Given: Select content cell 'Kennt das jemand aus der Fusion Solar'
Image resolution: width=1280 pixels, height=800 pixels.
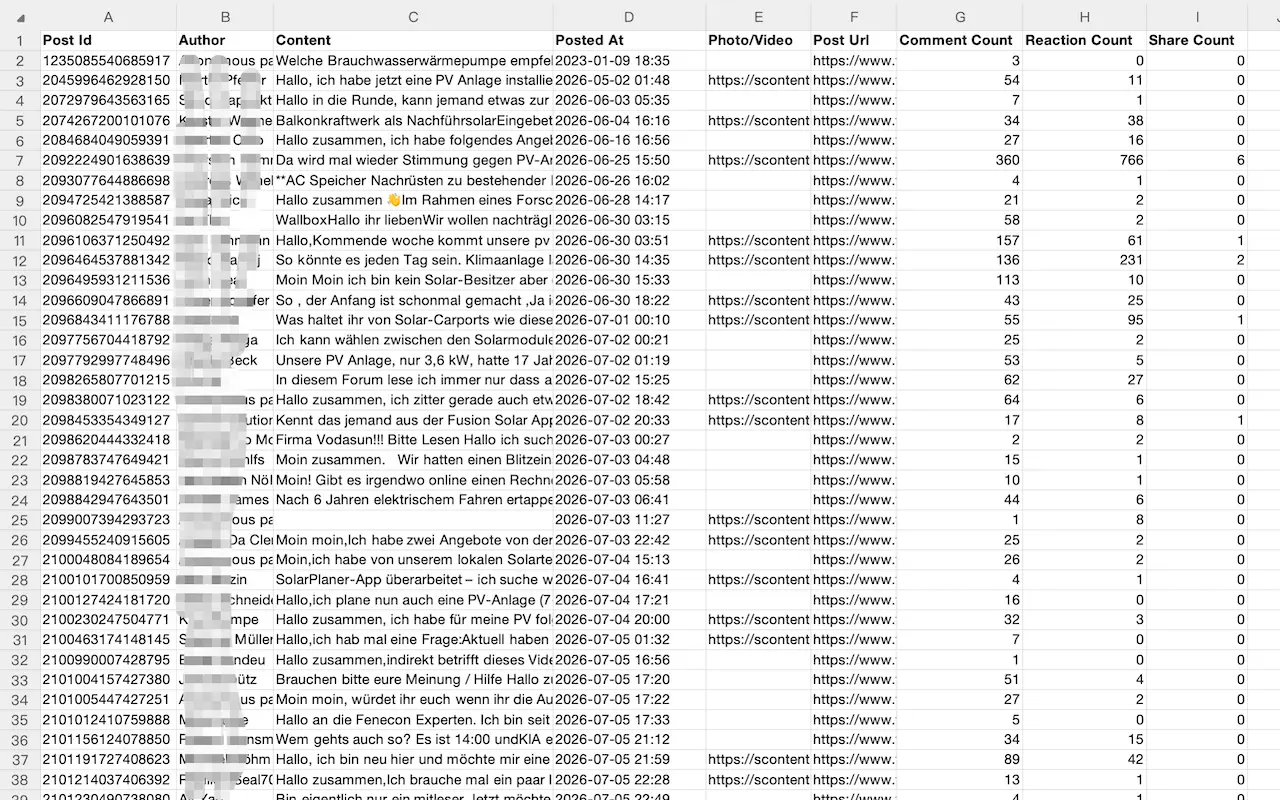Looking at the screenshot, I should click(x=413, y=420).
